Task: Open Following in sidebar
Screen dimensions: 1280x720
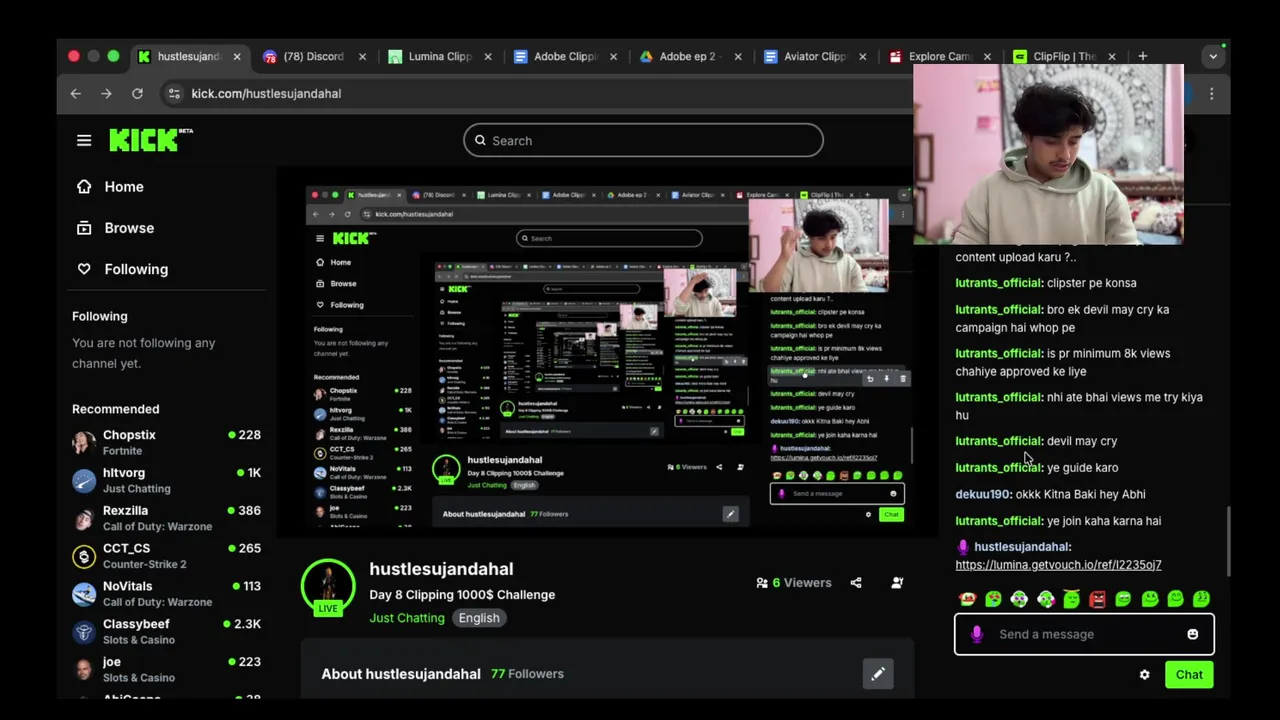Action: [x=122, y=268]
